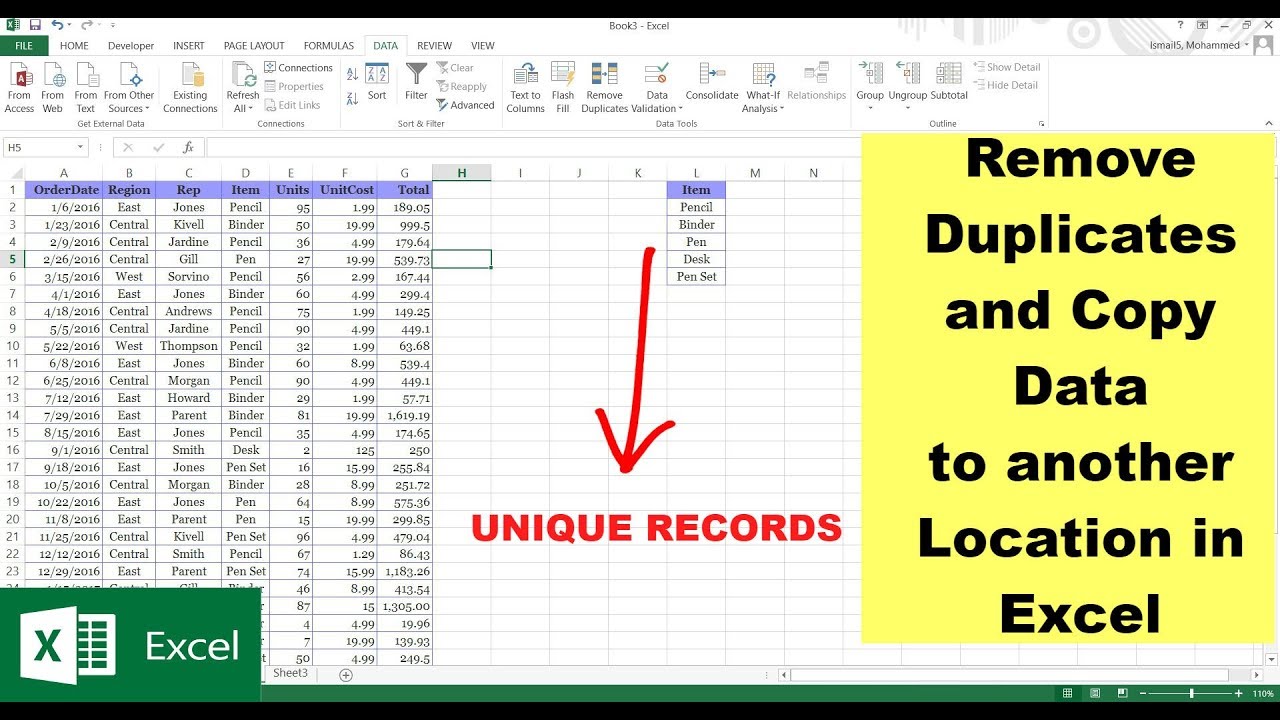This screenshot has width=1280, height=720.
Task: Select the Desk cell in column D
Action: [246, 450]
